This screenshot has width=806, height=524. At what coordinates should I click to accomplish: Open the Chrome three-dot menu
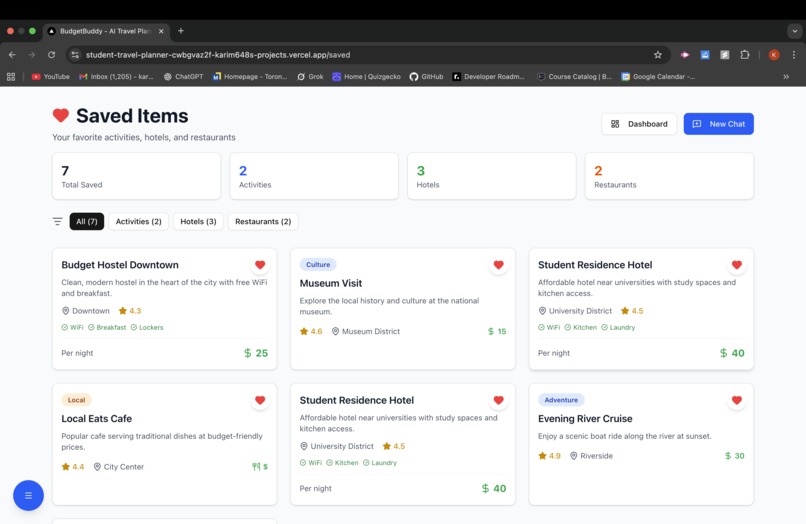point(794,55)
